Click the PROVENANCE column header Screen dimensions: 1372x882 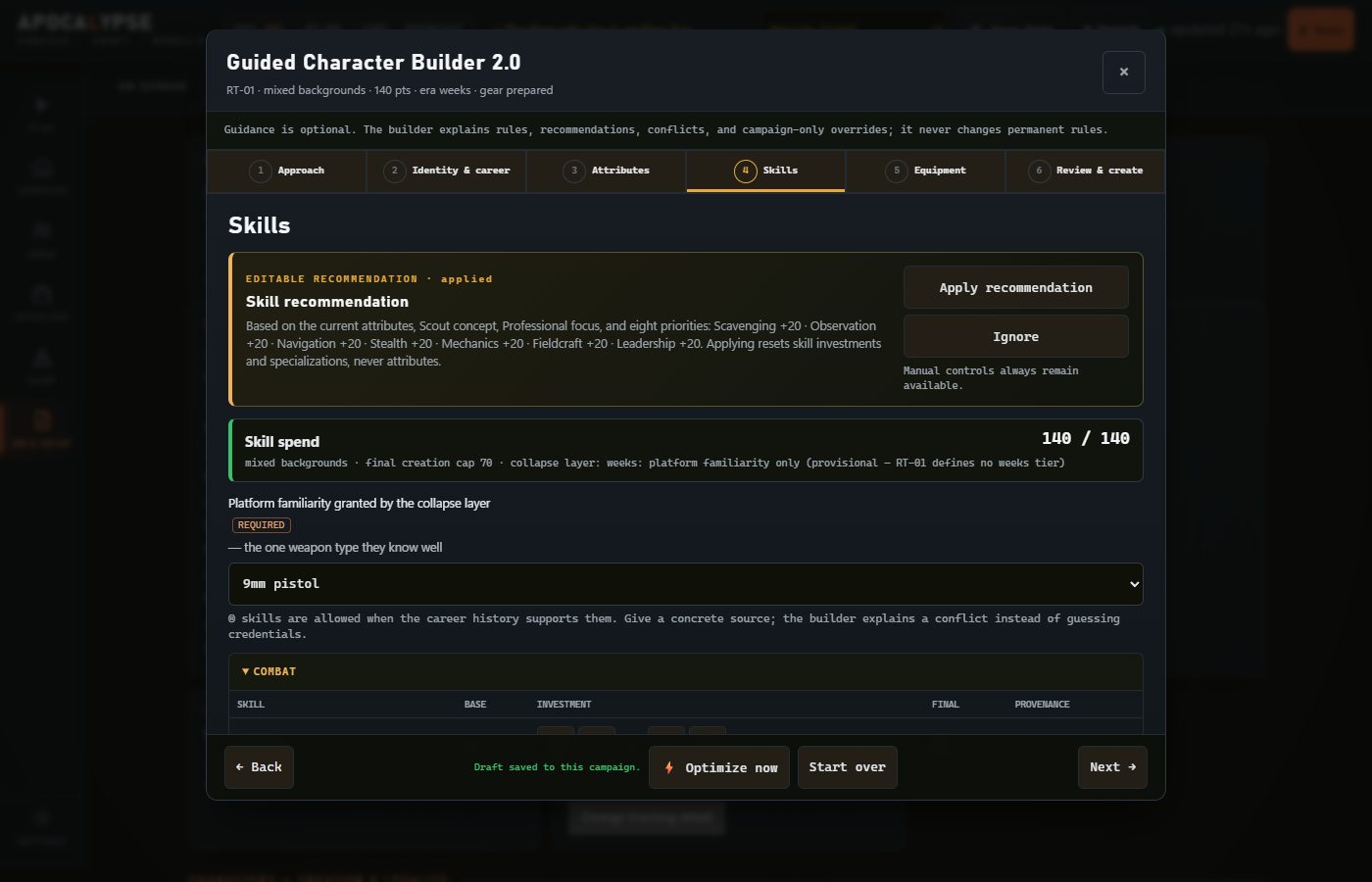coord(1042,705)
